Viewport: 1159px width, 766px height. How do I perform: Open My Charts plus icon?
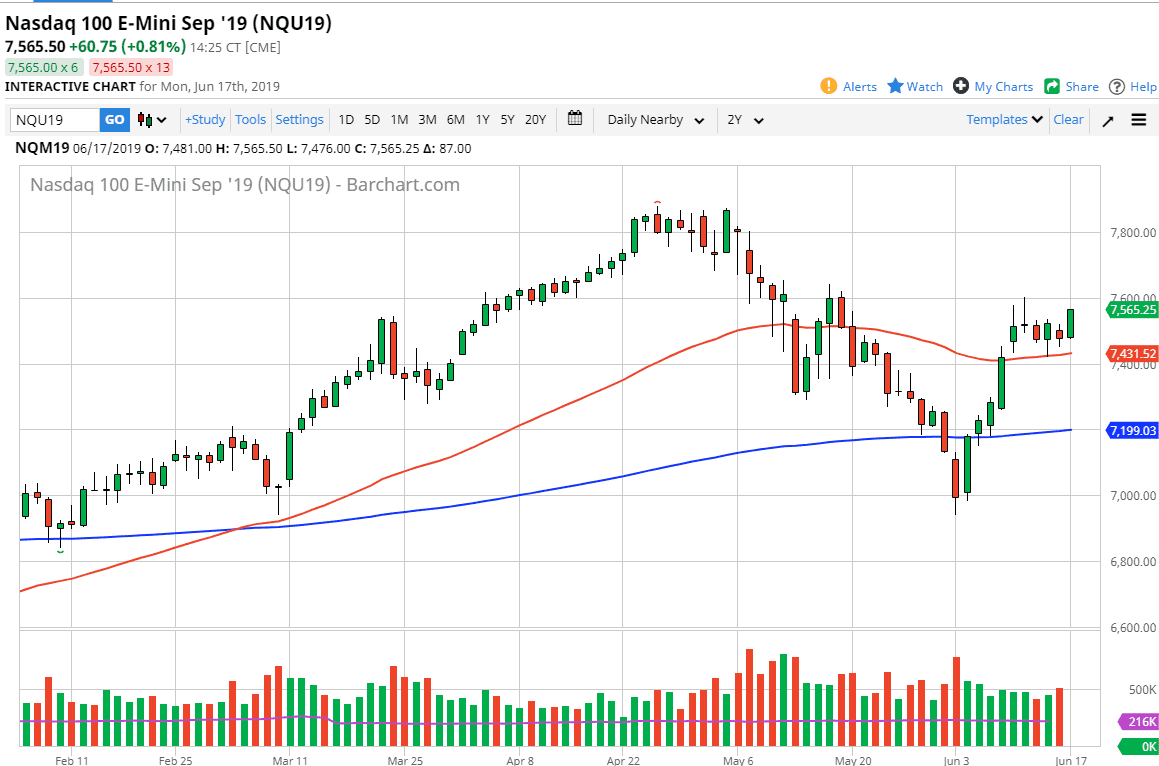click(961, 87)
